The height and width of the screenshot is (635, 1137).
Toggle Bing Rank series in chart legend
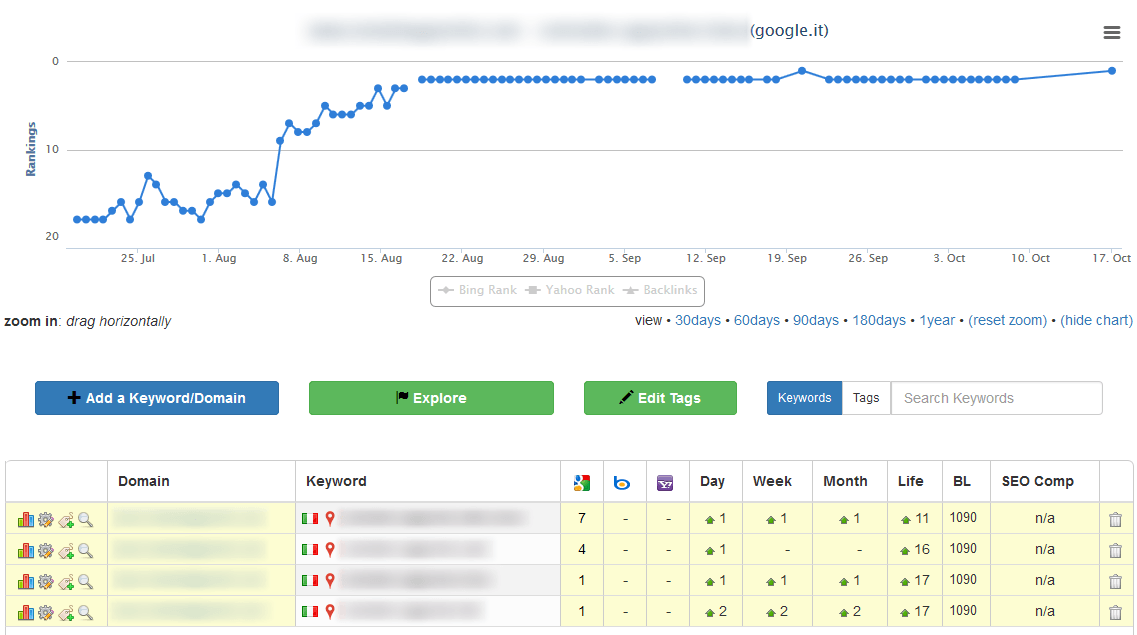[x=478, y=290]
